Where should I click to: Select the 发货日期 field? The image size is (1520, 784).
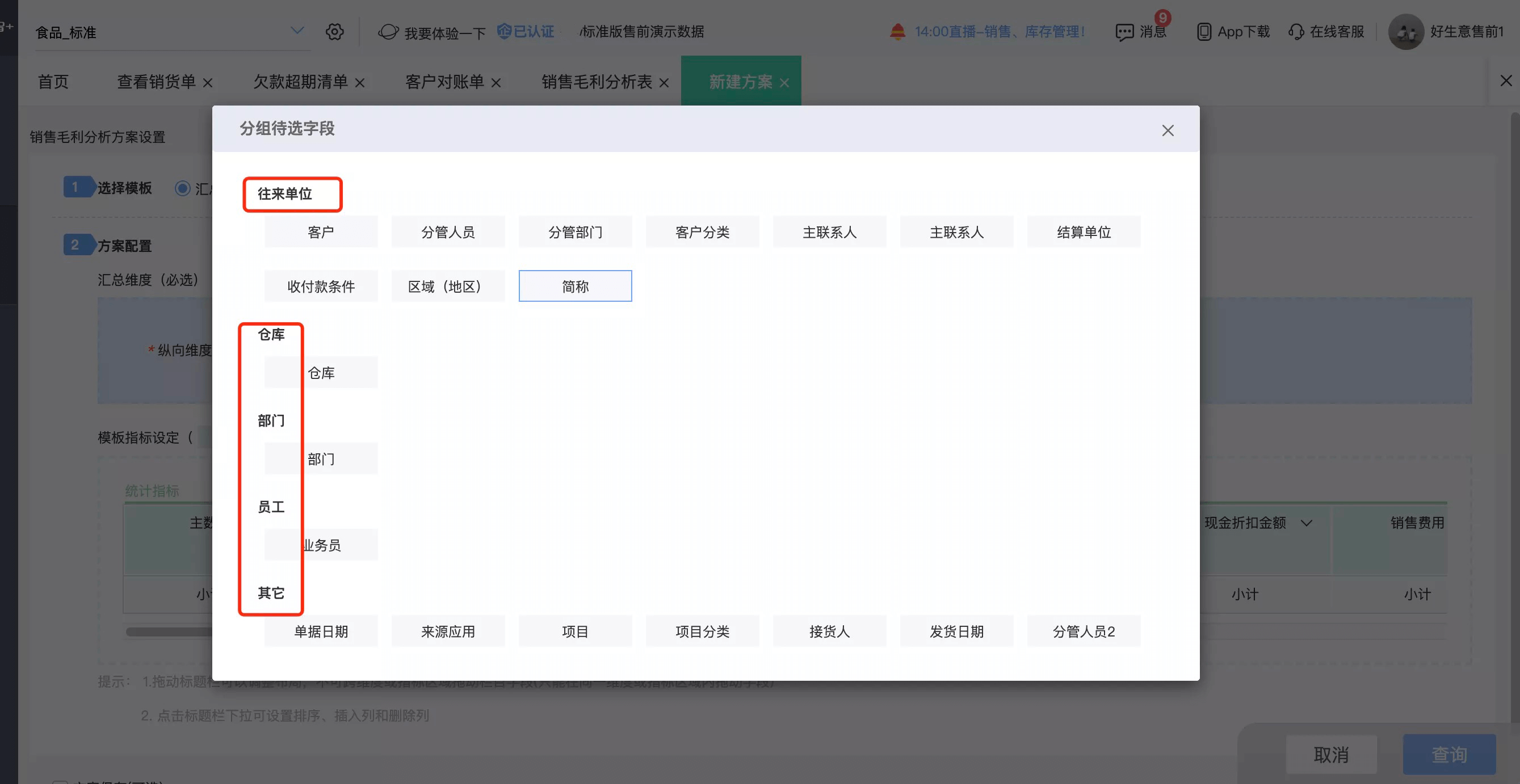(957, 631)
